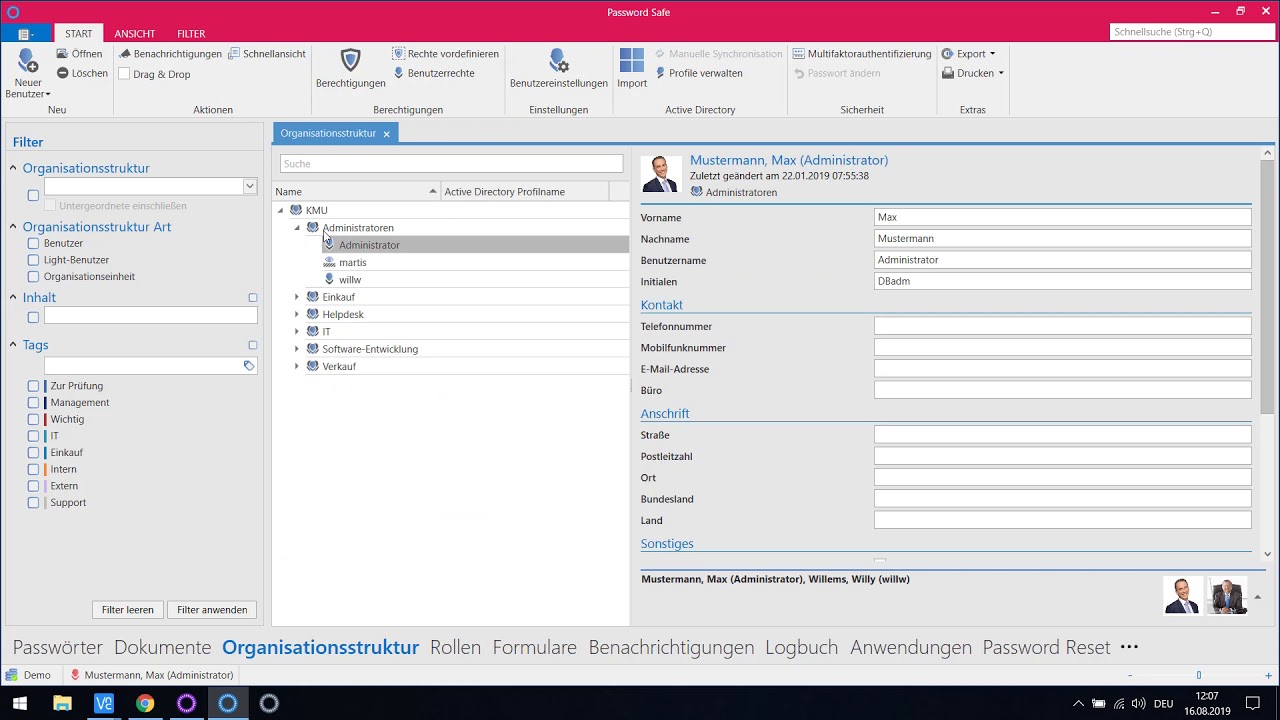Open the Drucken dropdown
The height and width of the screenshot is (720, 1280).
tap(973, 73)
